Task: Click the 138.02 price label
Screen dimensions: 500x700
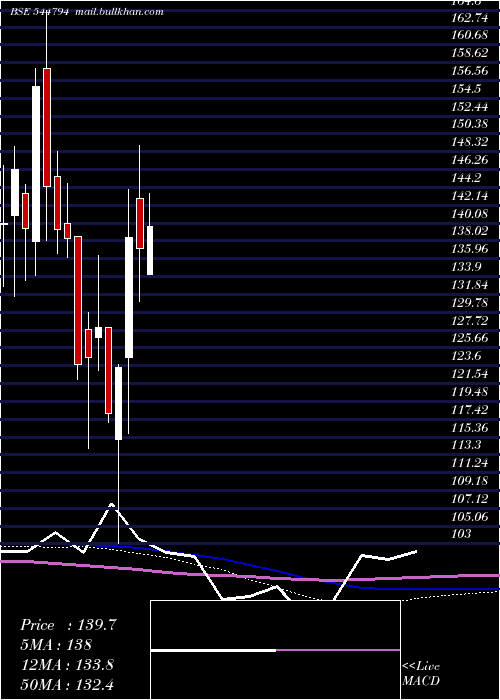Action: click(x=470, y=232)
